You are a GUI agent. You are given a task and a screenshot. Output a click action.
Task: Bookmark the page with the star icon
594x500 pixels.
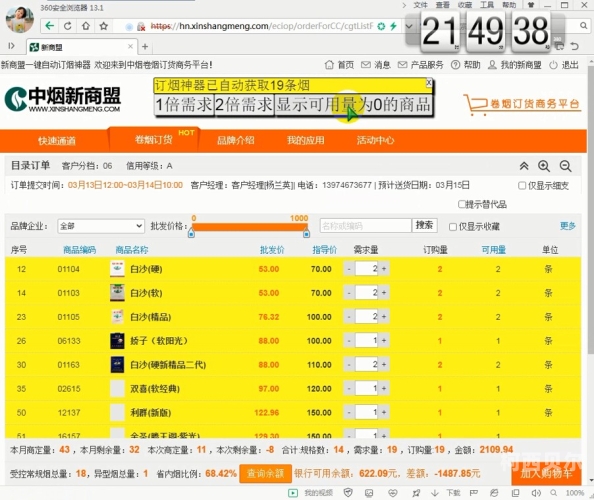pyautogui.click(x=103, y=26)
